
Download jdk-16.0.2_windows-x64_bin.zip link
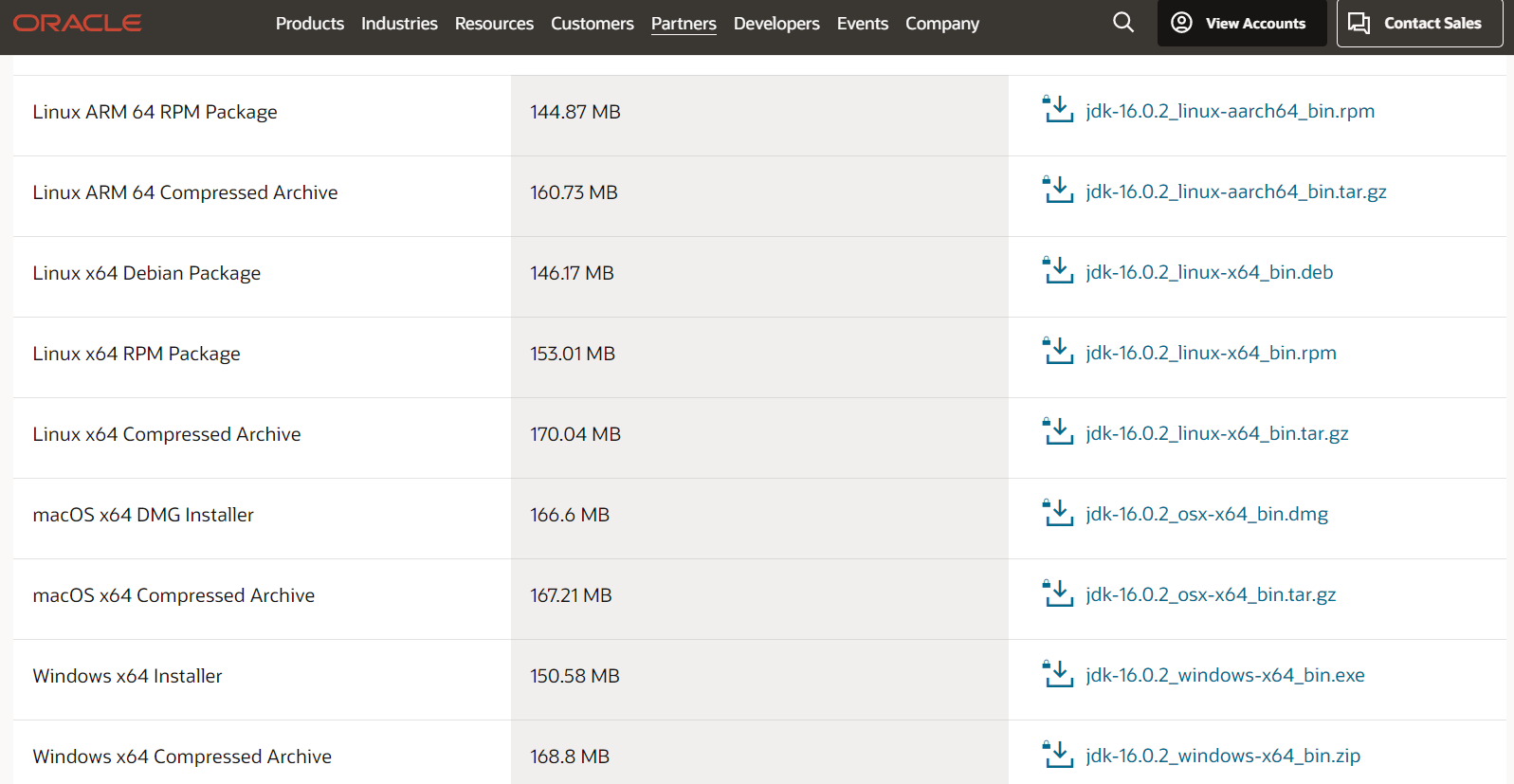point(1223,756)
